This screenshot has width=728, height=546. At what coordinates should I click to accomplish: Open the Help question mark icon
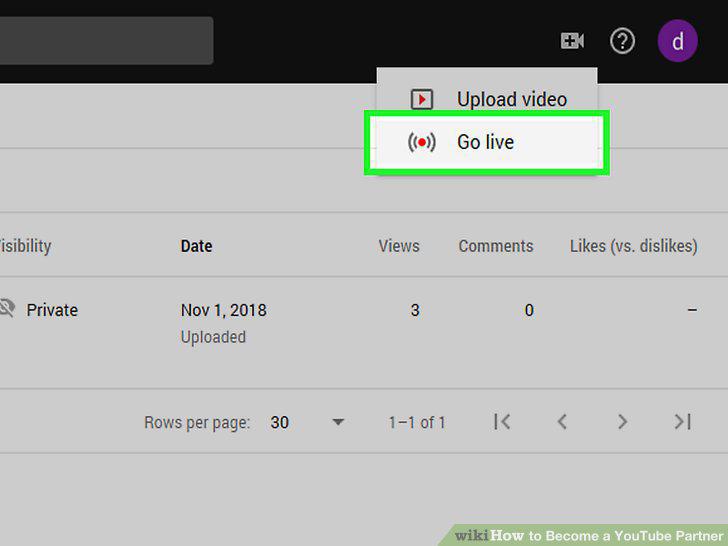click(x=622, y=41)
